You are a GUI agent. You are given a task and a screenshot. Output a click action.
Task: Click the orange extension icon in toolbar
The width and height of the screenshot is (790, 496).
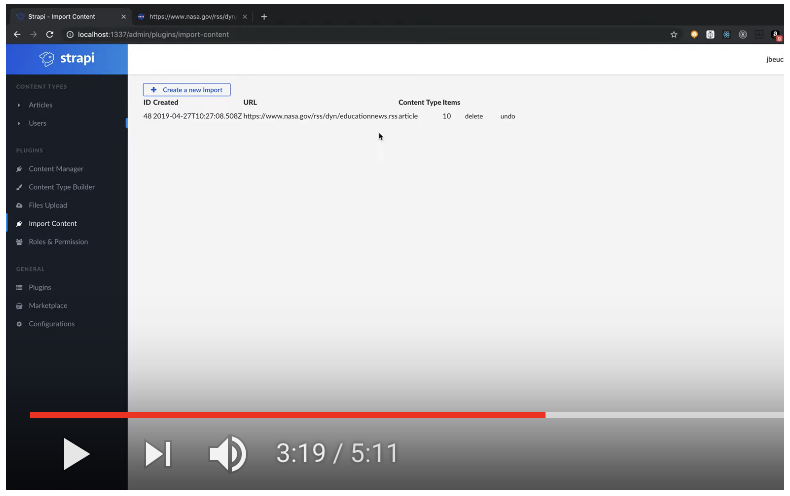pyautogui.click(x=694, y=34)
